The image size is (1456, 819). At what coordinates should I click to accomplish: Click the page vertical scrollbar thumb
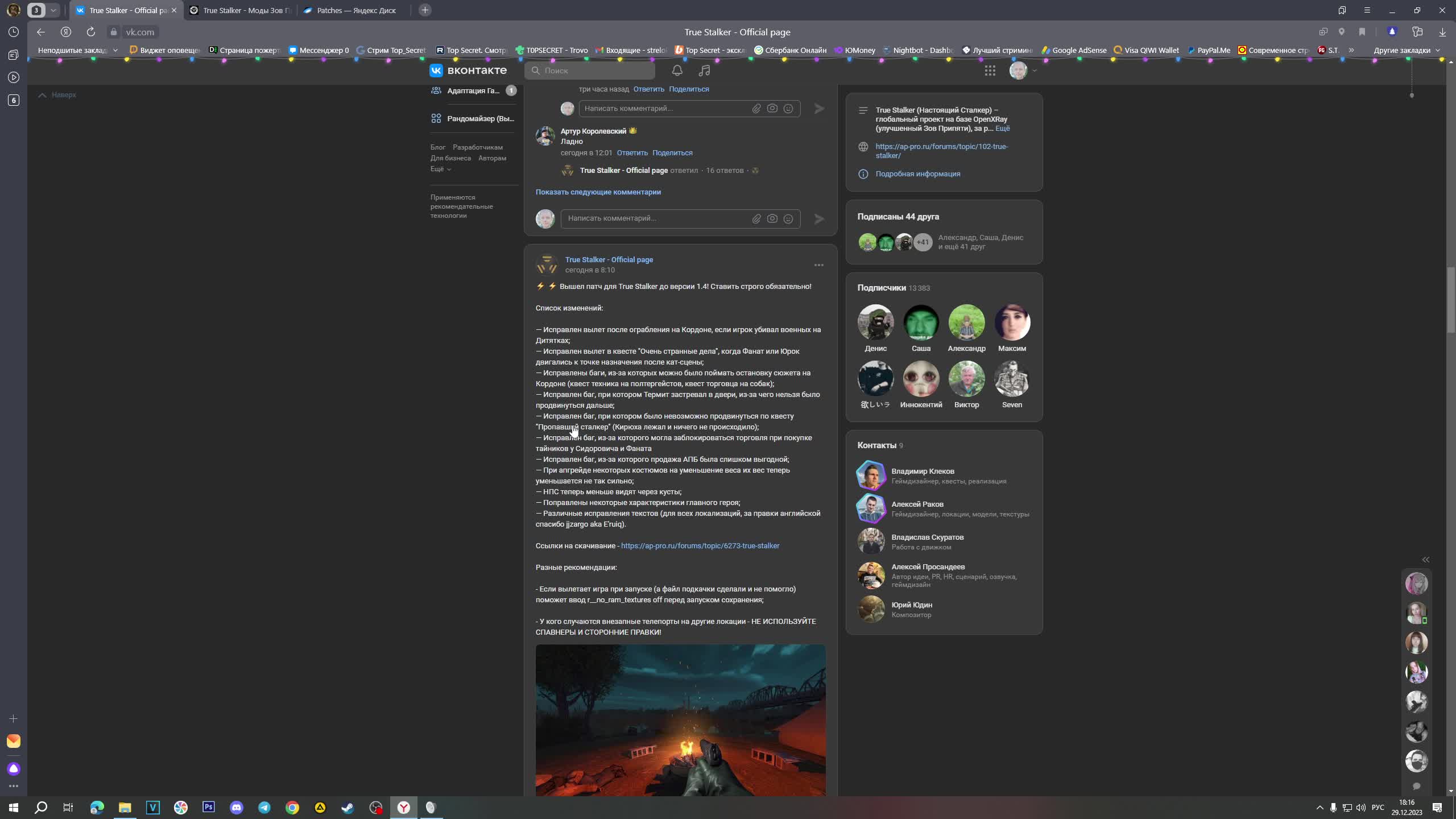click(1451, 299)
